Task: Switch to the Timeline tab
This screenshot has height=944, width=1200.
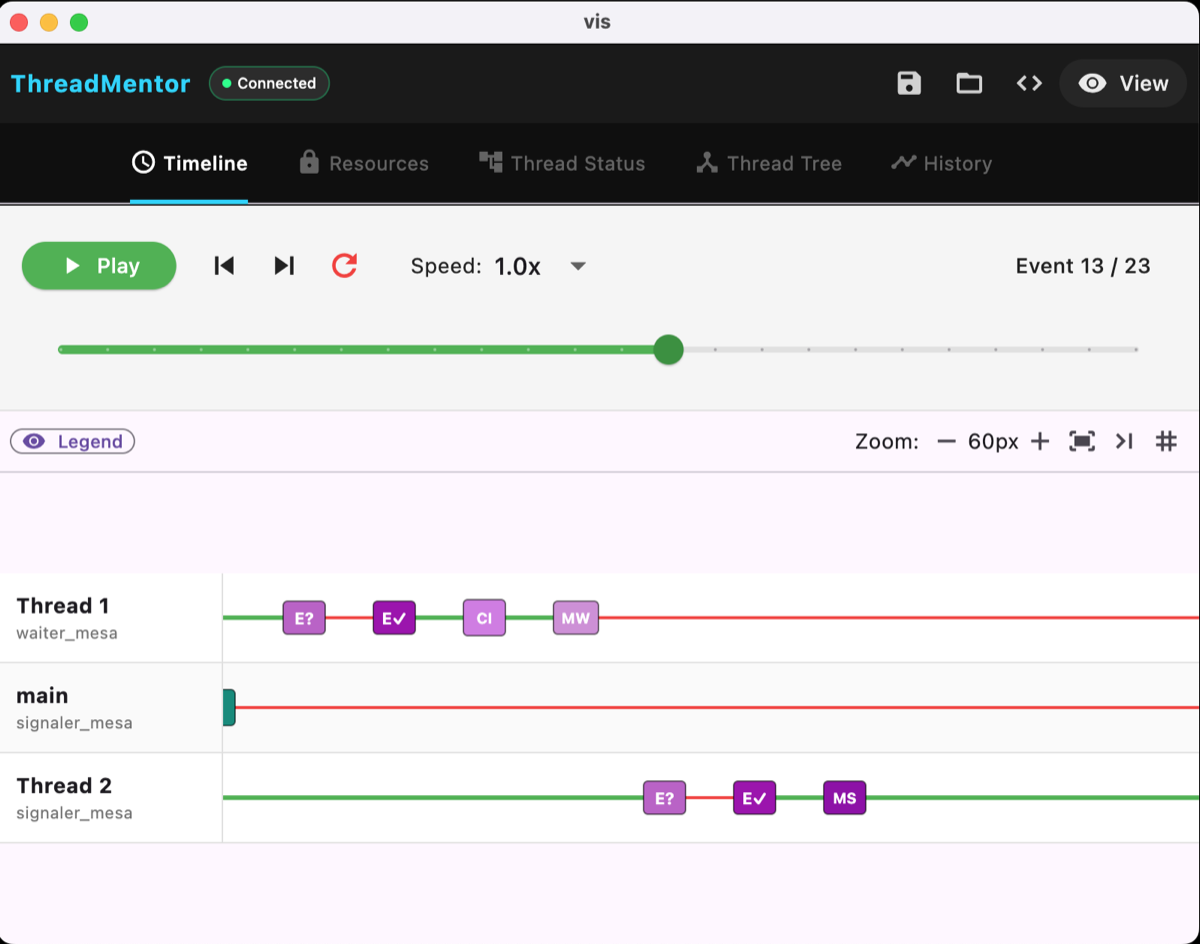Action: click(x=189, y=163)
